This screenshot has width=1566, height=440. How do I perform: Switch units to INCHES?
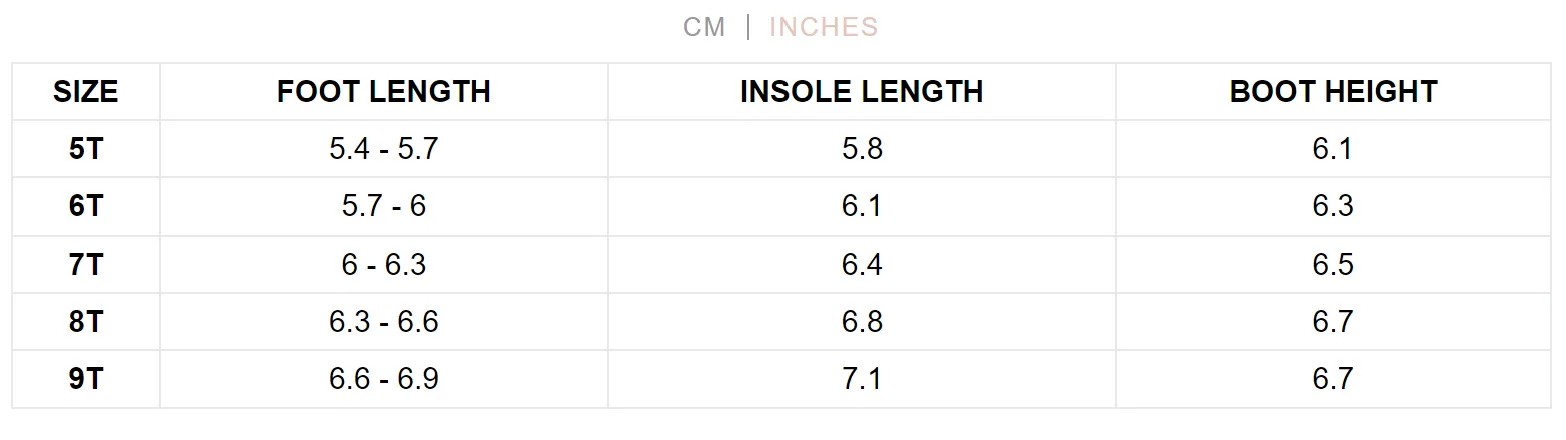pyautogui.click(x=823, y=27)
